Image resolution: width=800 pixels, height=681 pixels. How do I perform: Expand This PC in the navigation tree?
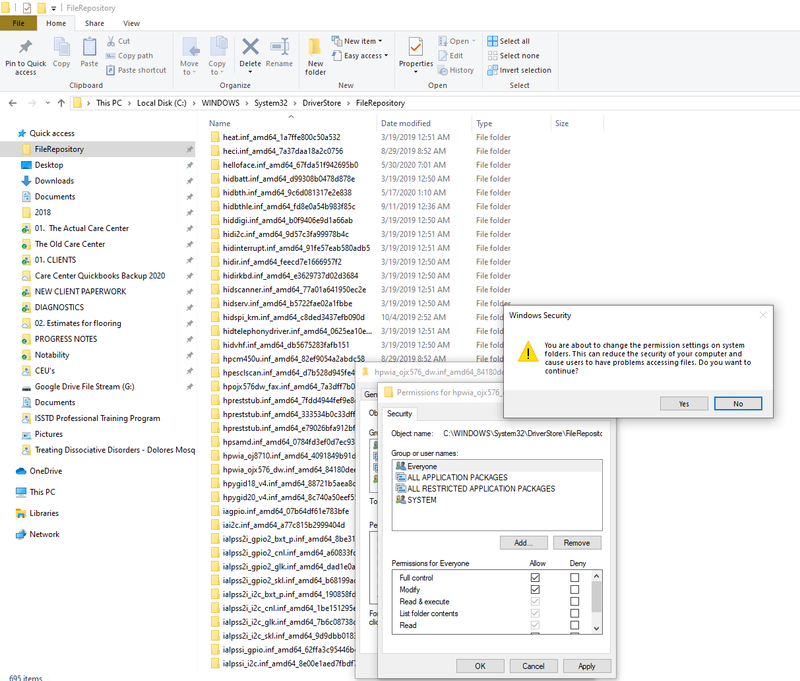point(9,492)
